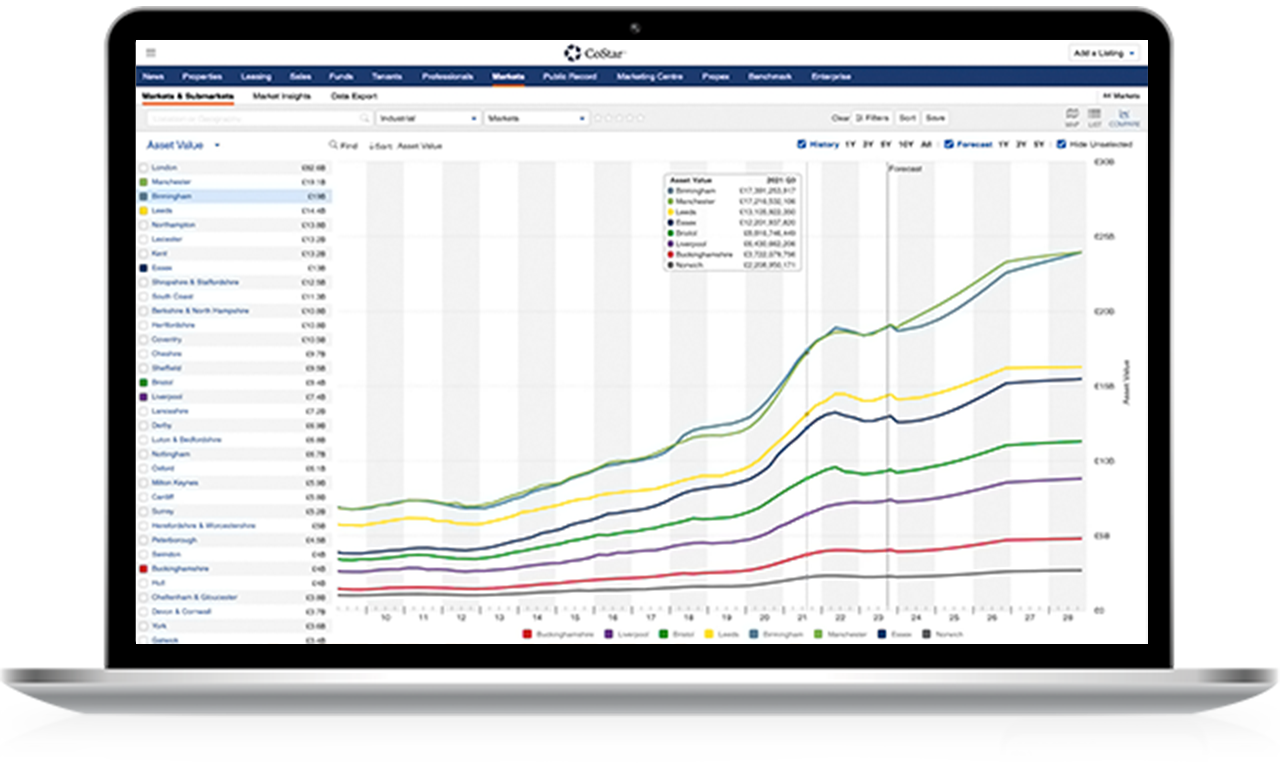This screenshot has height=784, width=1280.
Task: Switch to List view icon
Action: [1094, 115]
